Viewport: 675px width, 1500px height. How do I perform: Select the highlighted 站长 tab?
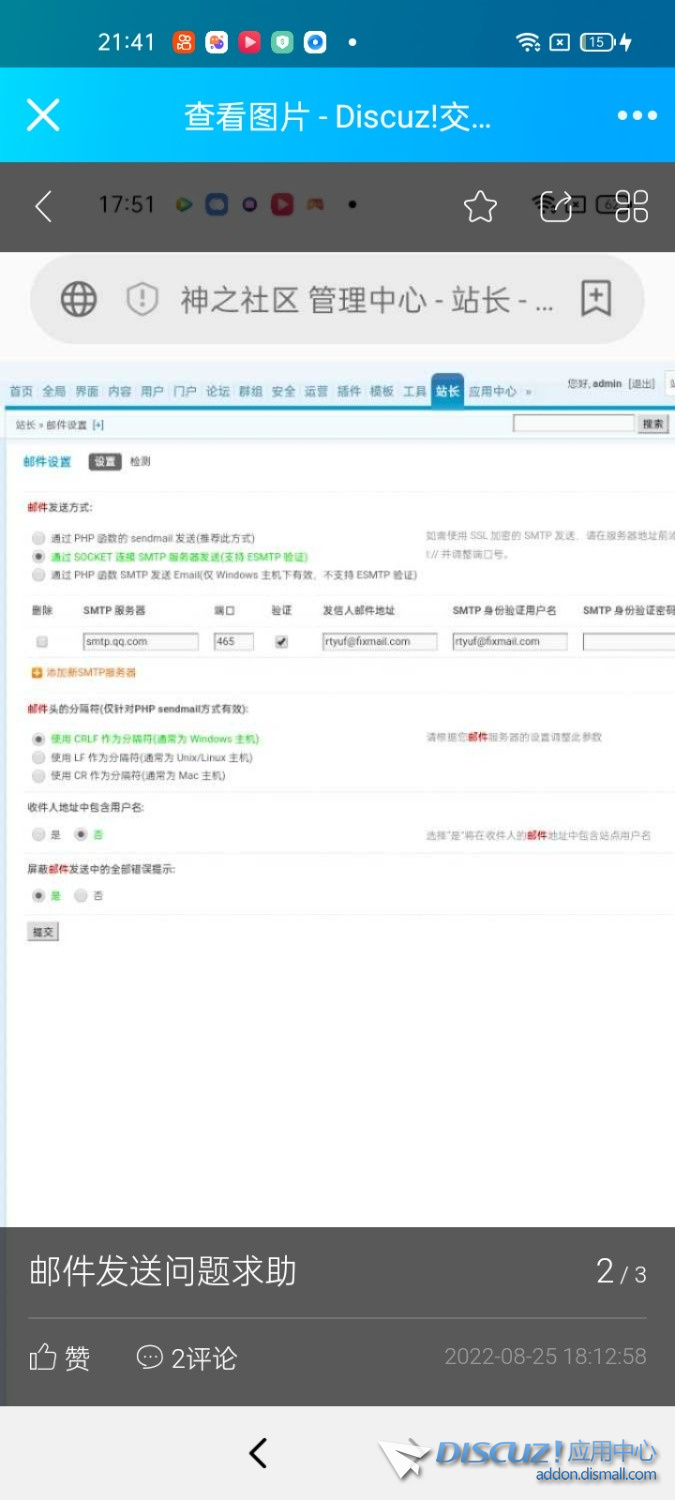coord(448,390)
